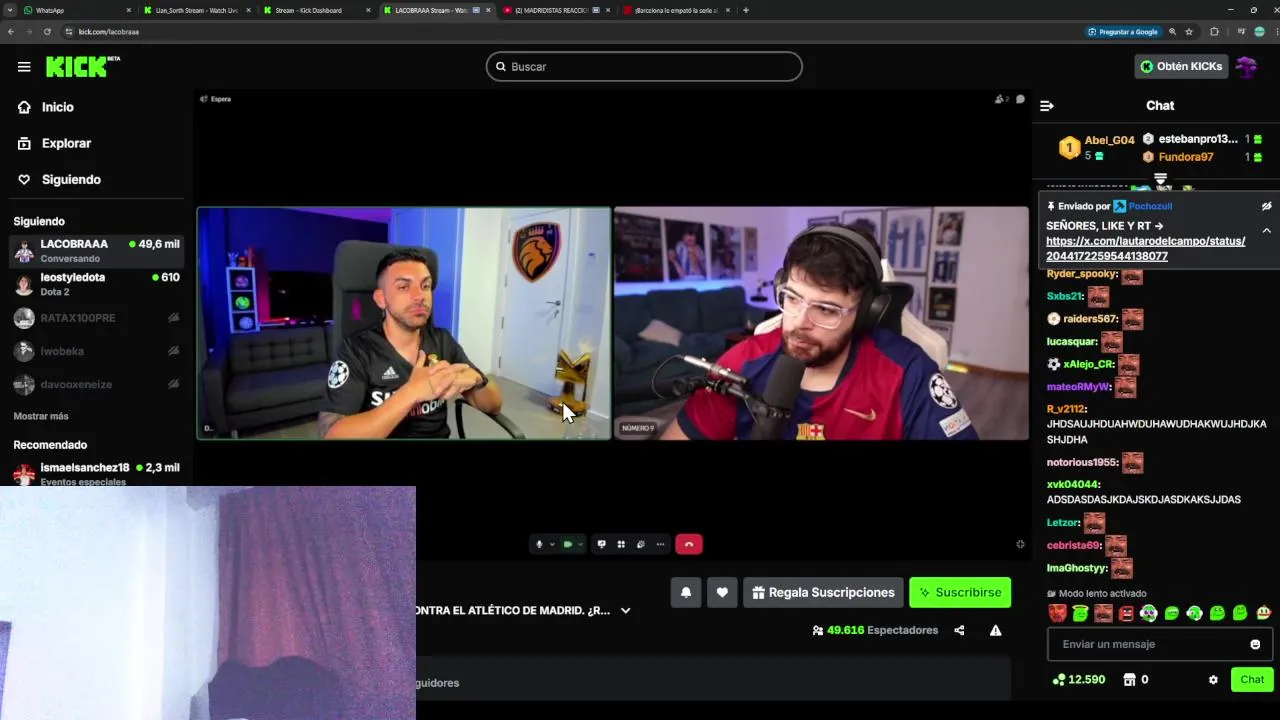Click the 49.616 Espectadores count

[x=875, y=630]
